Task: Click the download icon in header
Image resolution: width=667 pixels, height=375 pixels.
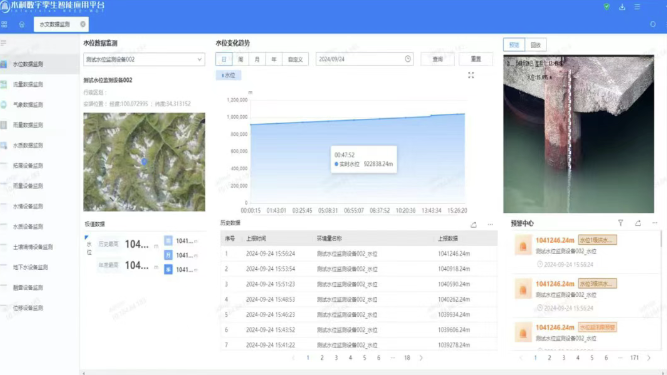Action: tap(622, 6)
